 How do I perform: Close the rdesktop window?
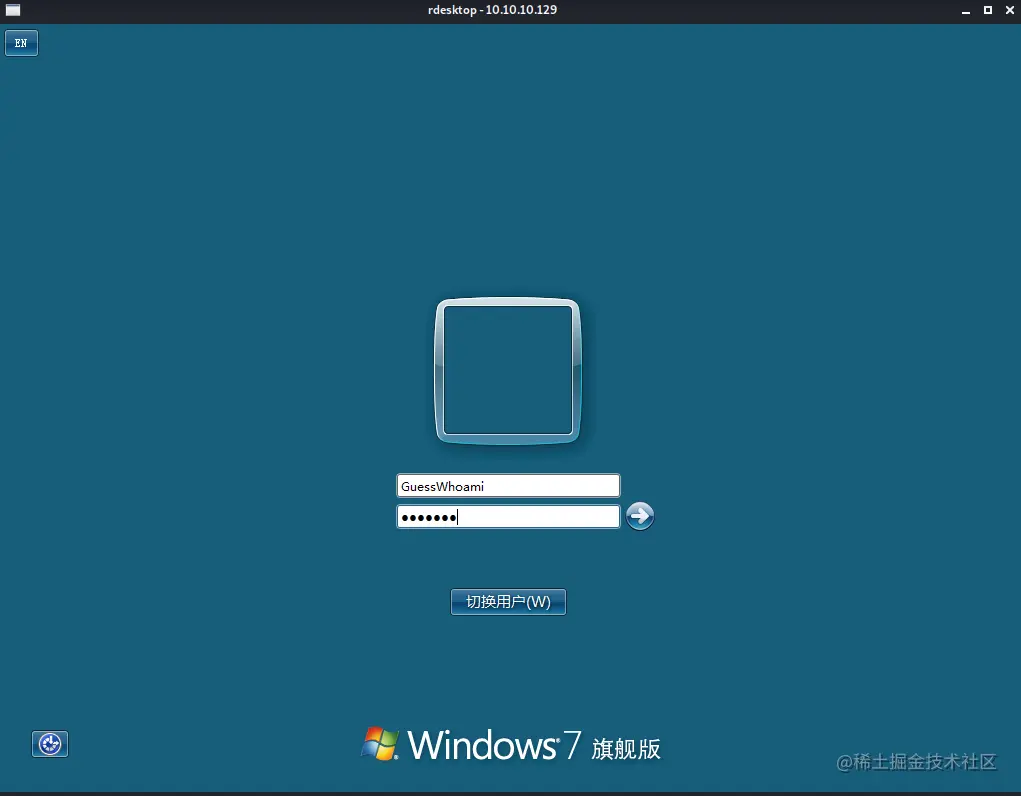(1010, 10)
